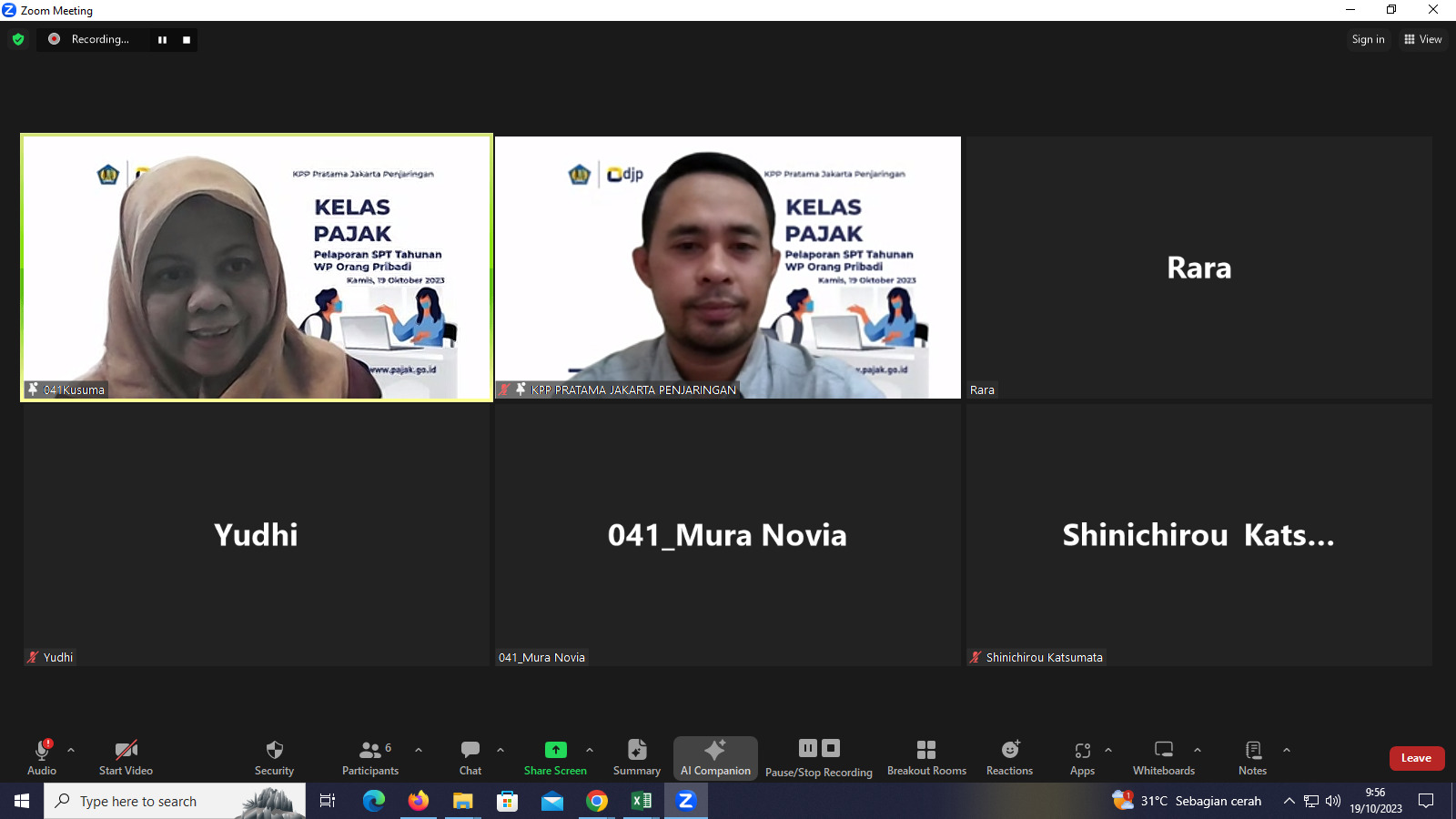Pause the recording in top bar

tap(162, 40)
